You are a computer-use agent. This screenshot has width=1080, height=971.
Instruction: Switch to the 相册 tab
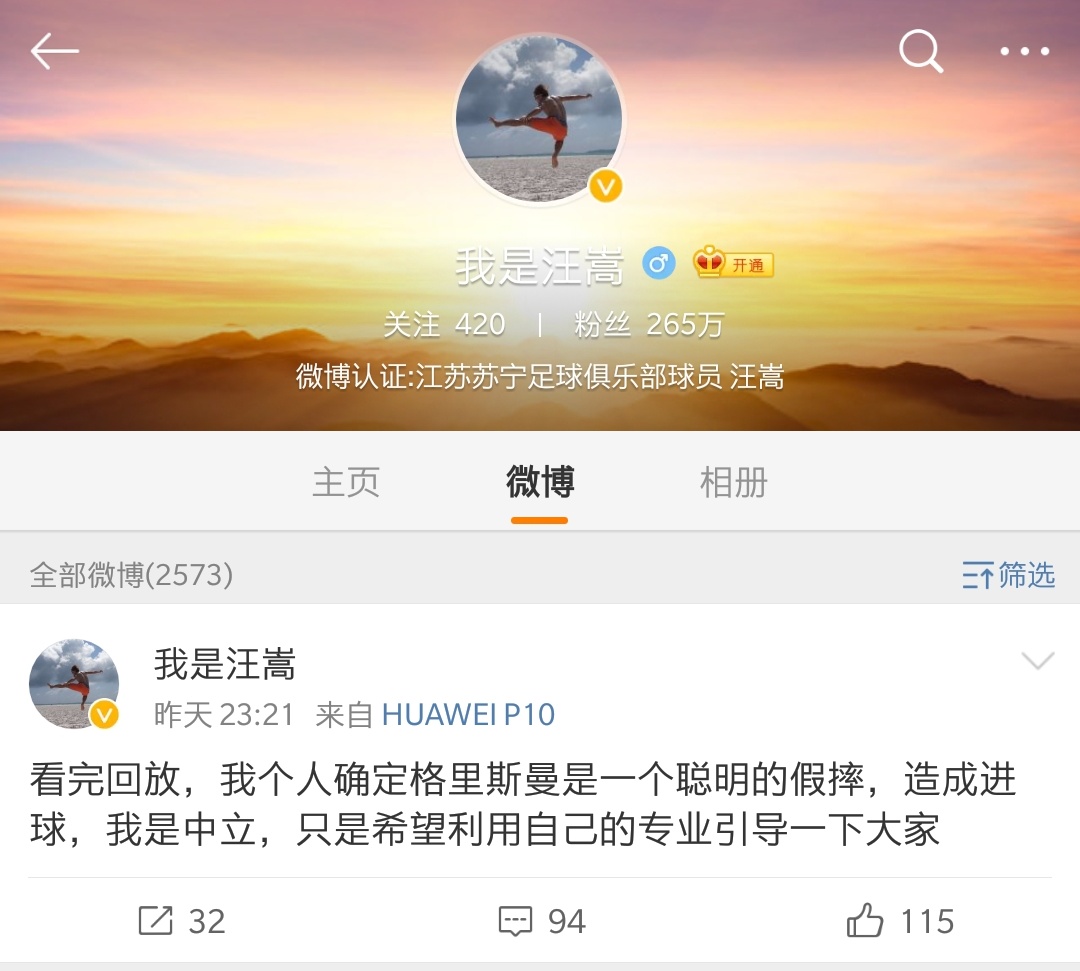coord(734,482)
